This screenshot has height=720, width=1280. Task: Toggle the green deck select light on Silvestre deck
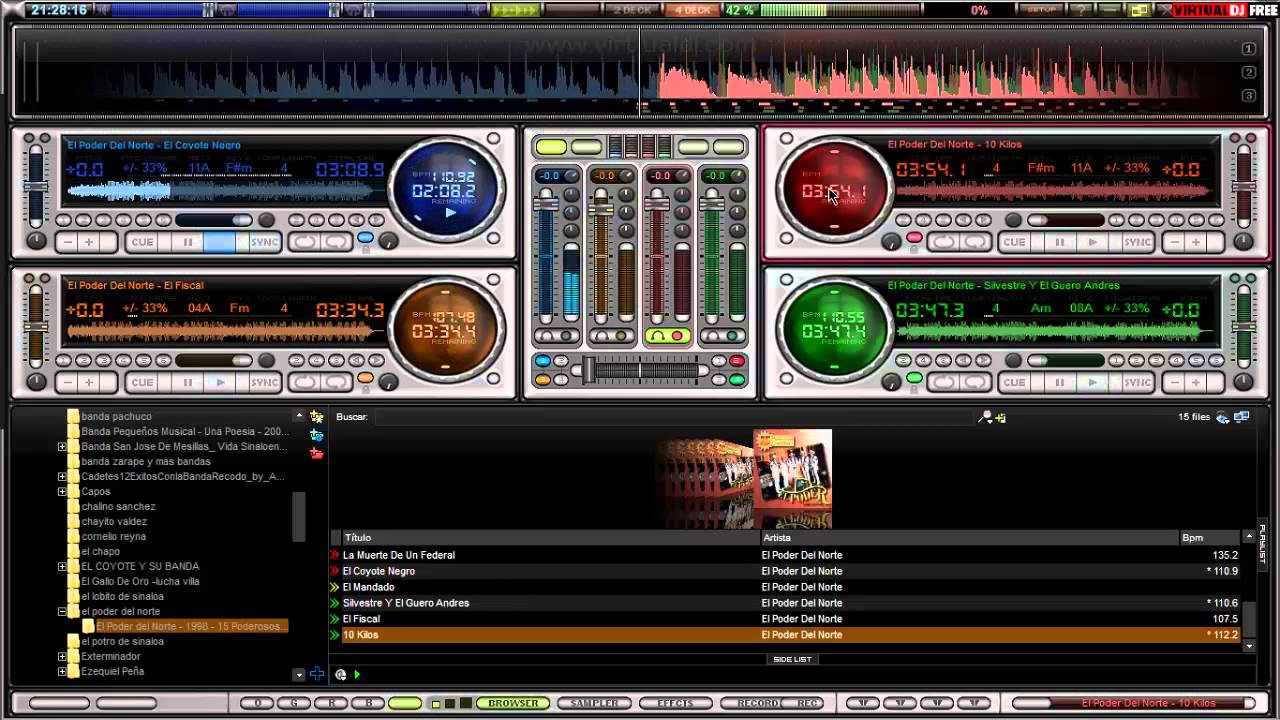click(914, 378)
